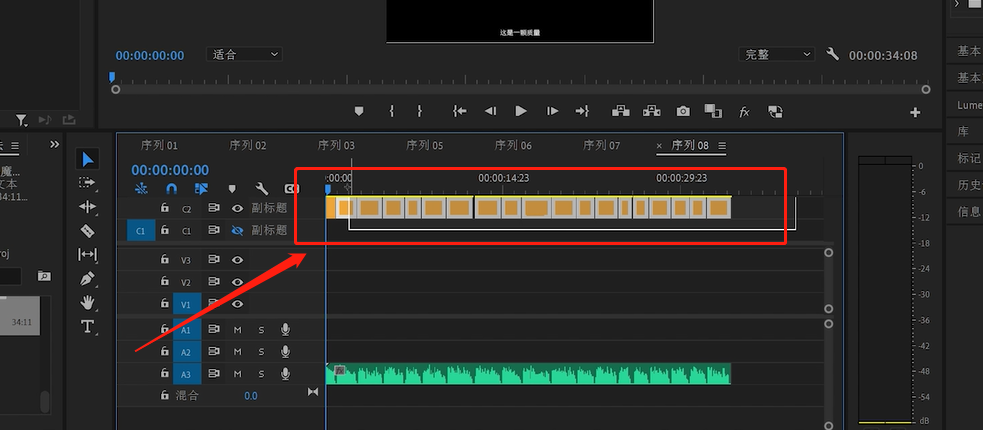
Task: Open zoom level dropdown 适合
Action: click(244, 55)
